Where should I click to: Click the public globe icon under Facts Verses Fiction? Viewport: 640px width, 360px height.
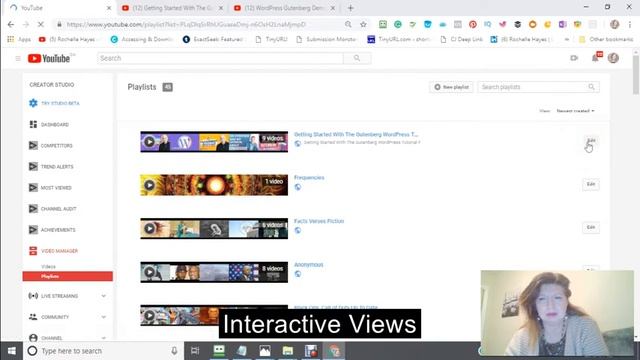pos(298,230)
